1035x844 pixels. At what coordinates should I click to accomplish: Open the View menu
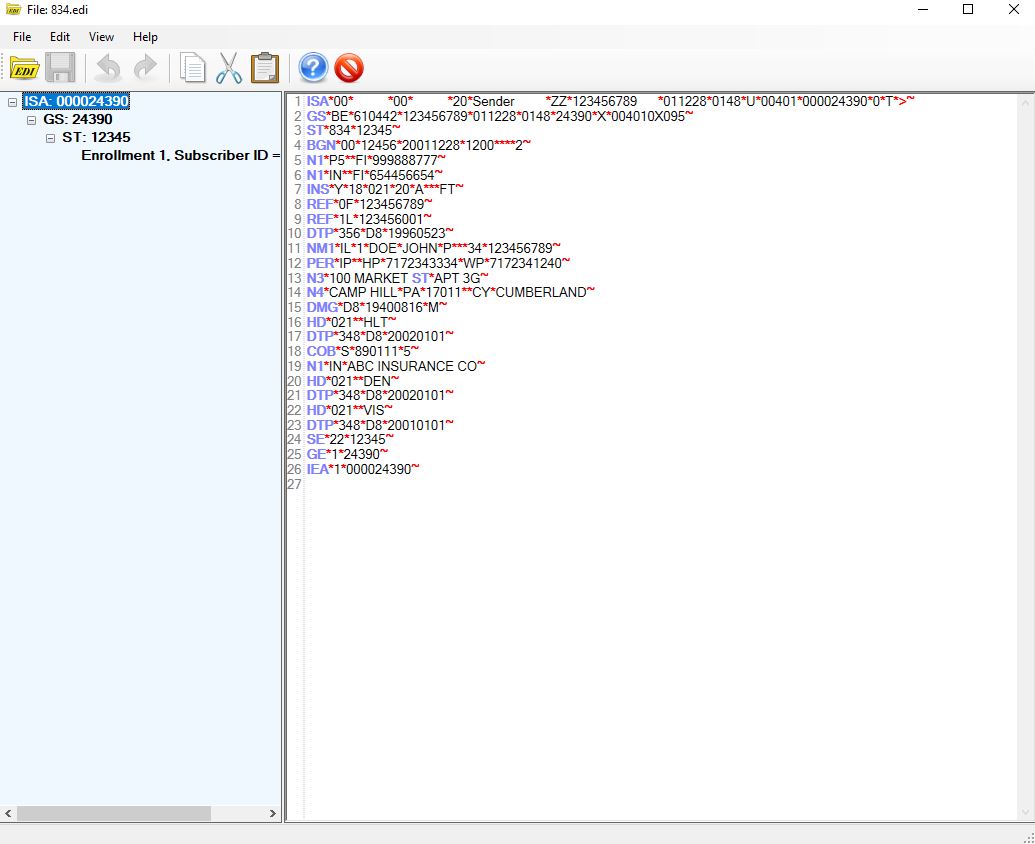click(x=101, y=37)
